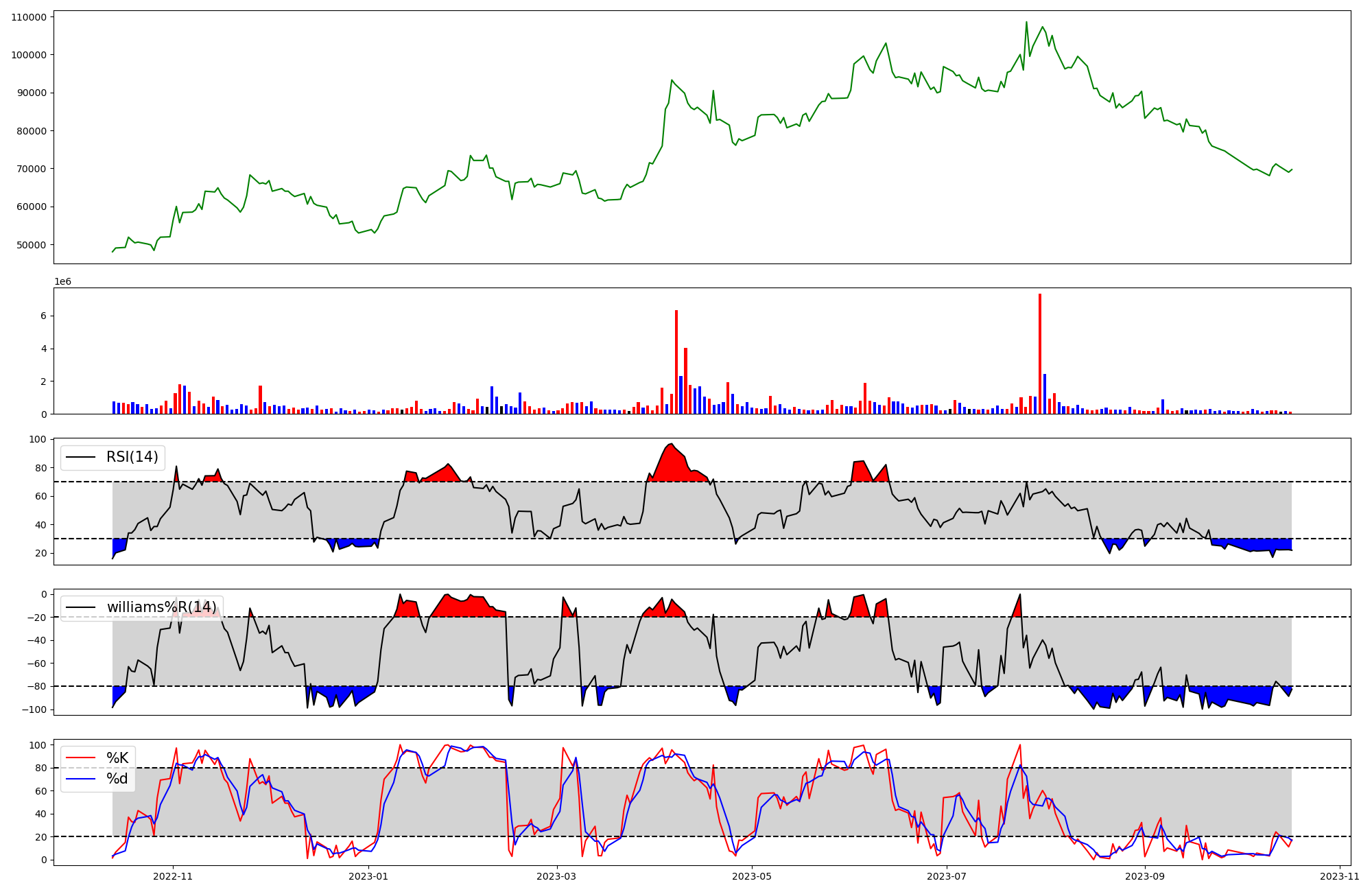
Task: Click the 2023-01 x-axis date label
Action: click(369, 876)
